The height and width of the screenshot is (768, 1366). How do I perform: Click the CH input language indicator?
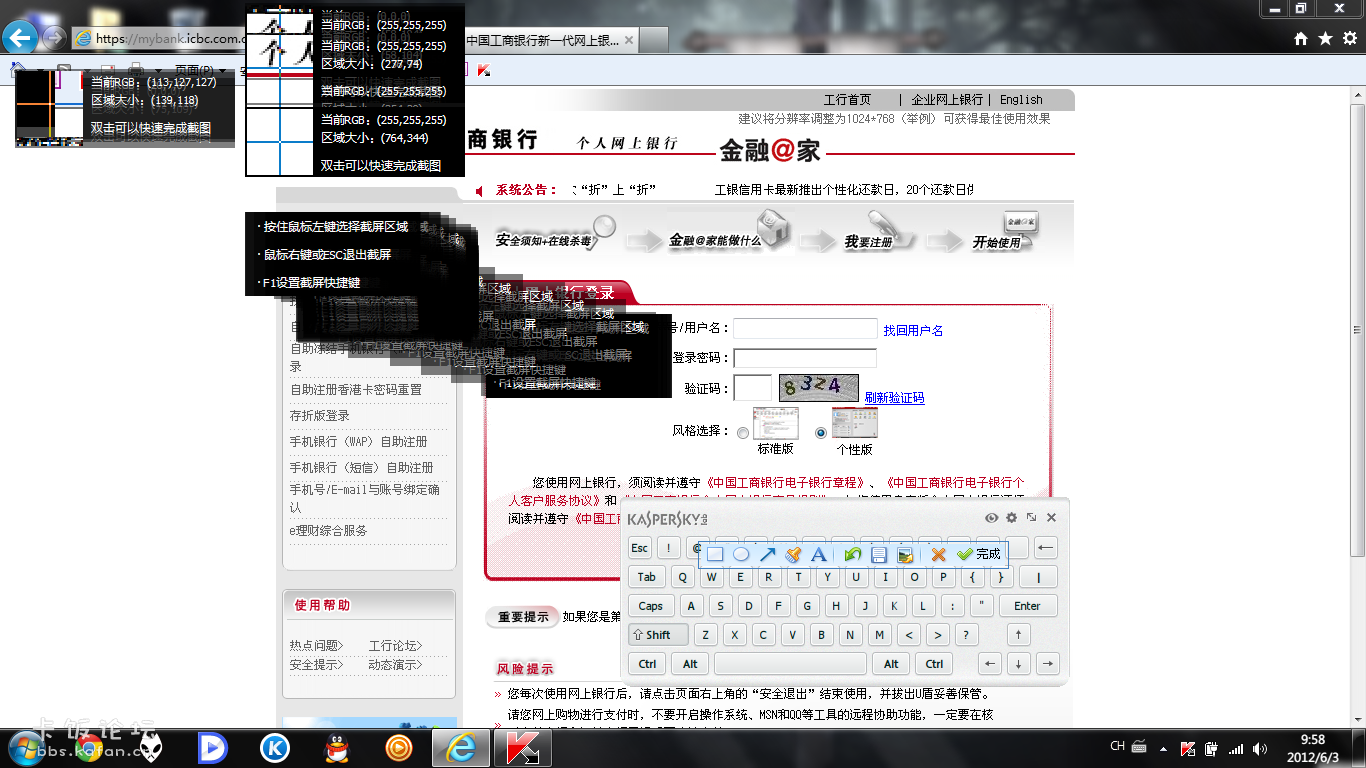click(1118, 746)
